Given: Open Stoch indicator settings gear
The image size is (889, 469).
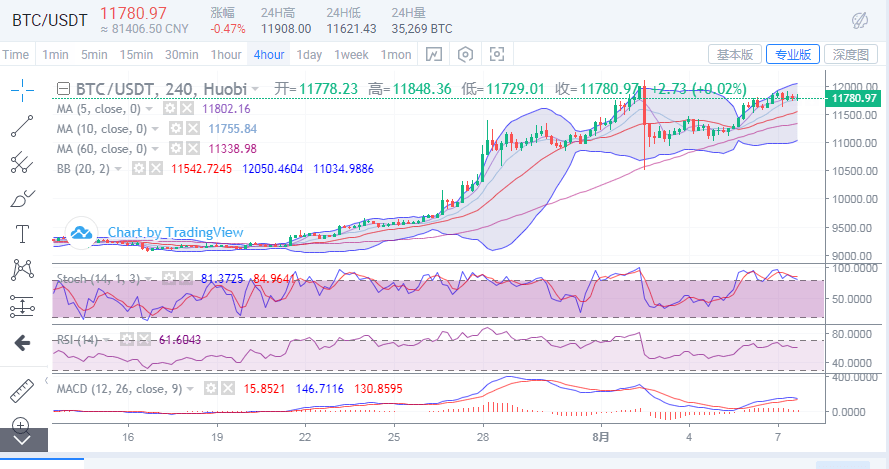Looking at the screenshot, I should point(168,278).
